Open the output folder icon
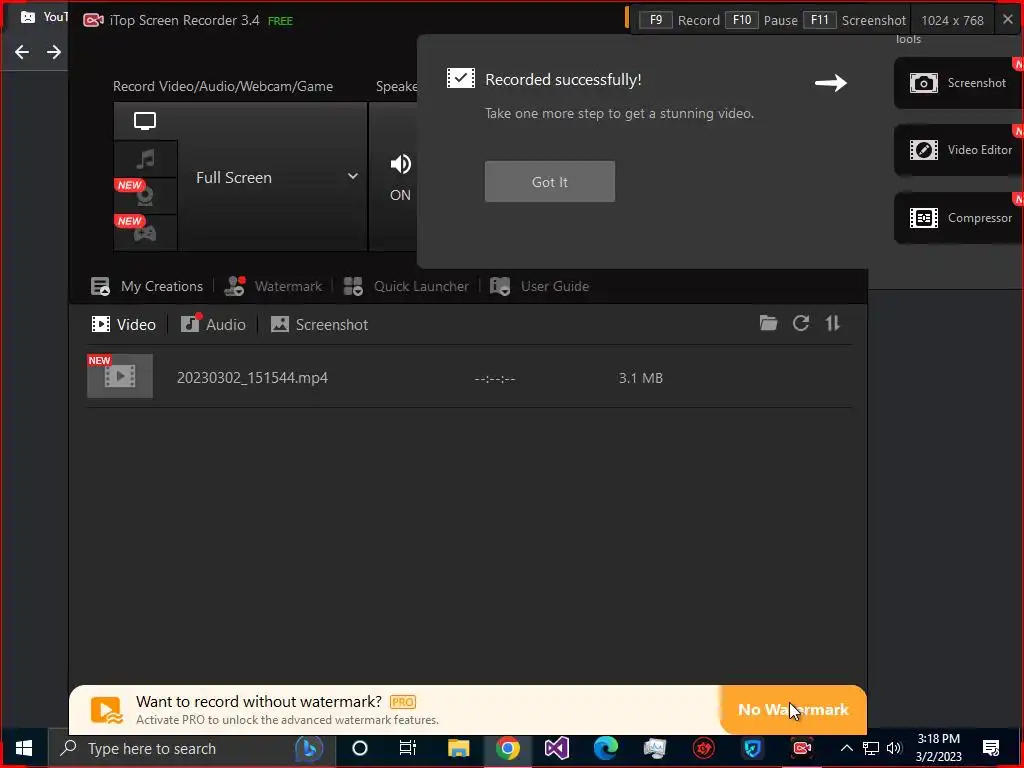The height and width of the screenshot is (768, 1024). coord(768,323)
